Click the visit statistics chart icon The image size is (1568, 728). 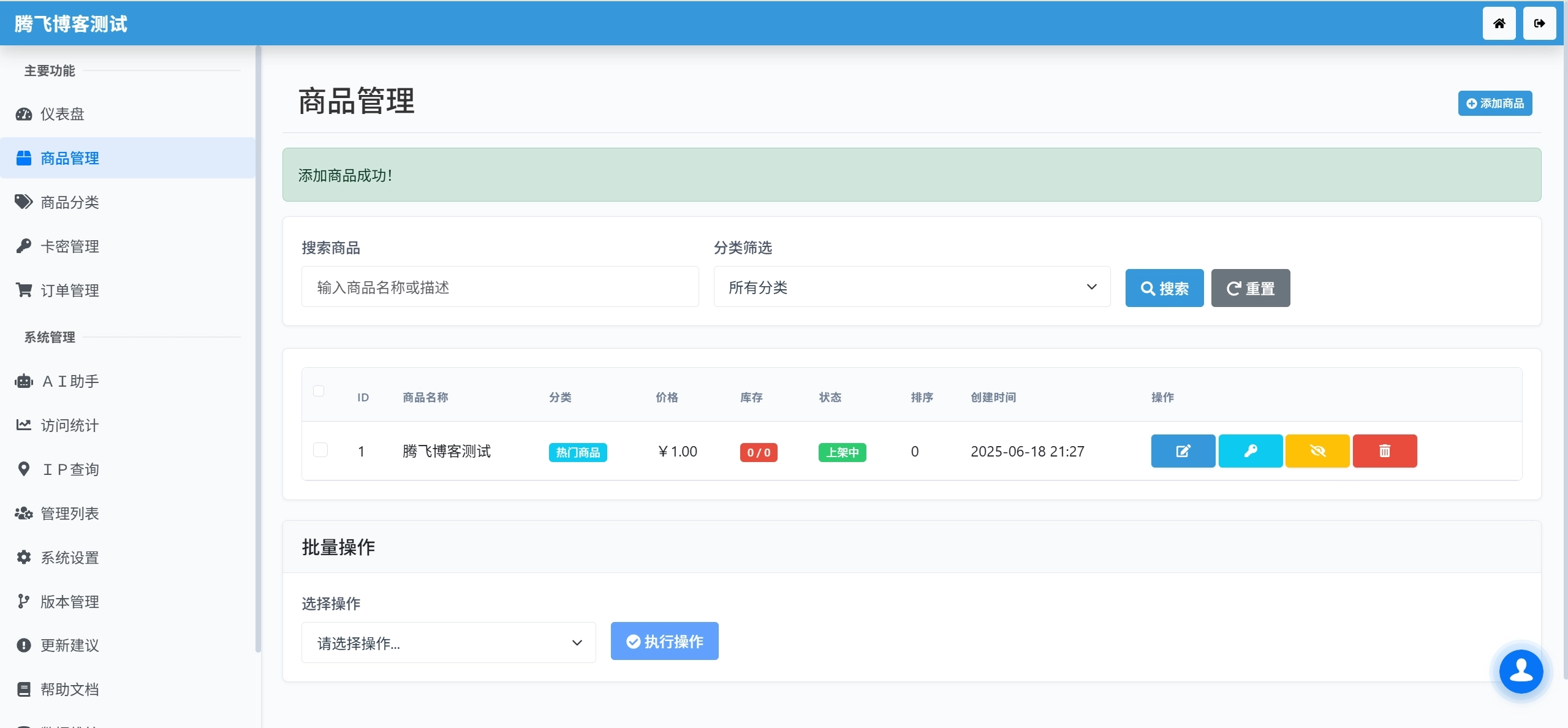click(x=24, y=425)
